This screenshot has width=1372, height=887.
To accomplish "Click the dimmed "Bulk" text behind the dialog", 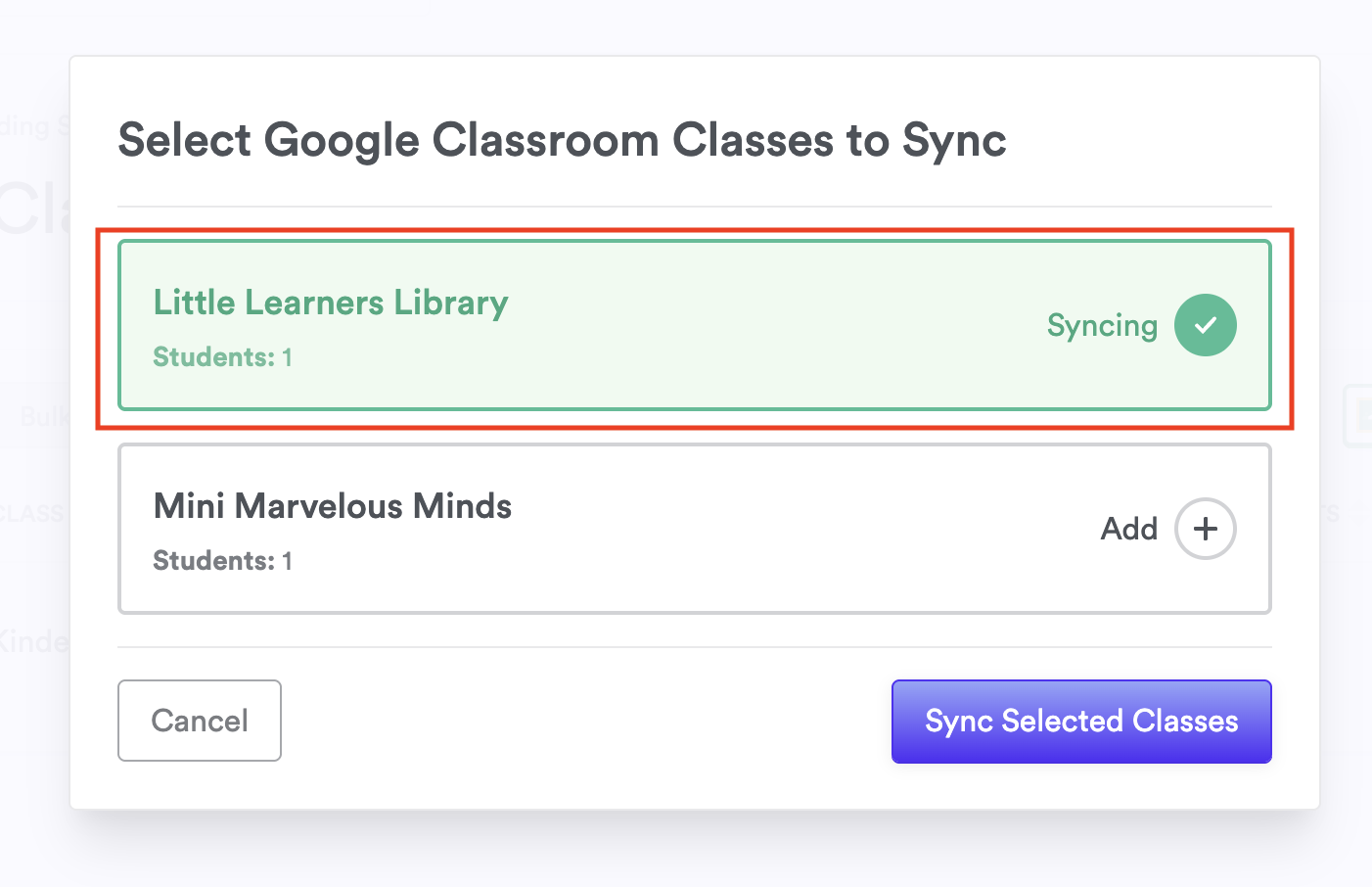I will [44, 417].
